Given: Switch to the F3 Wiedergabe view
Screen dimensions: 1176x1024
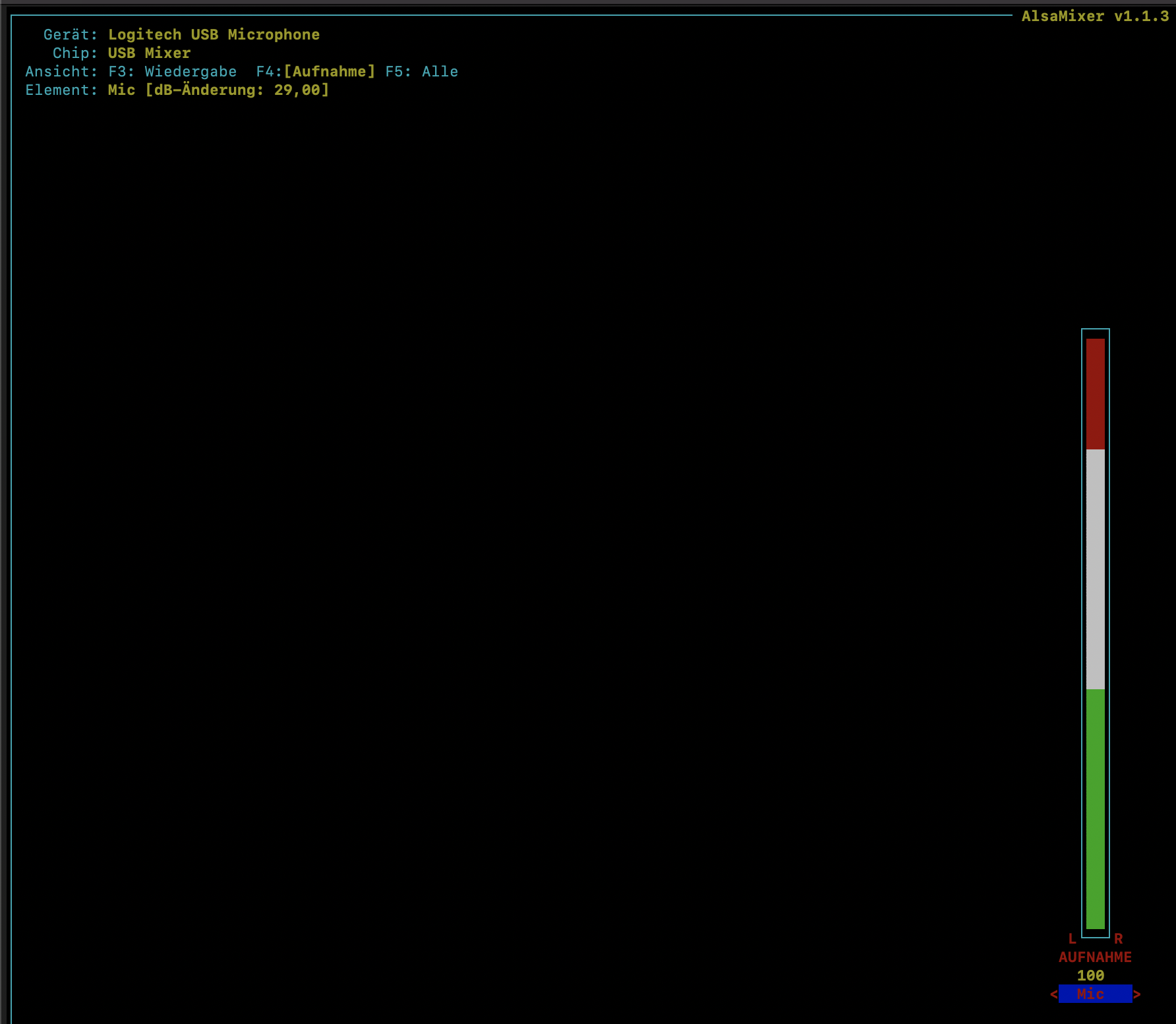Looking at the screenshot, I should [x=173, y=72].
